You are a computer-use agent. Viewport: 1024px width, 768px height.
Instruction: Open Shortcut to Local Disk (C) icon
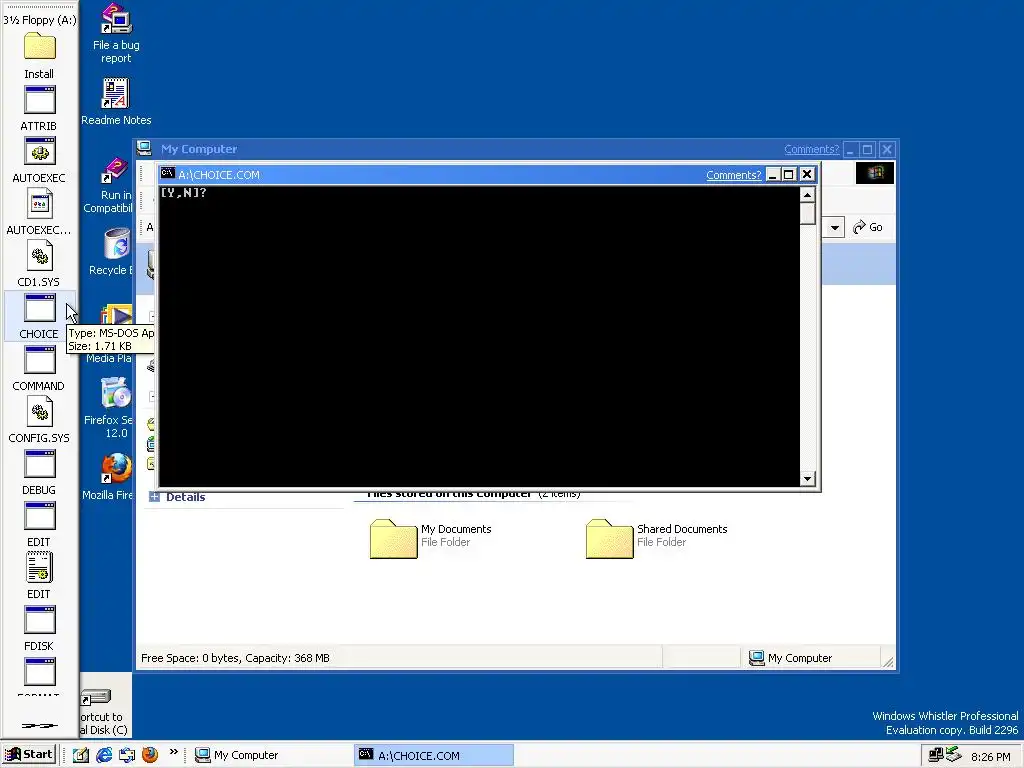(x=96, y=699)
